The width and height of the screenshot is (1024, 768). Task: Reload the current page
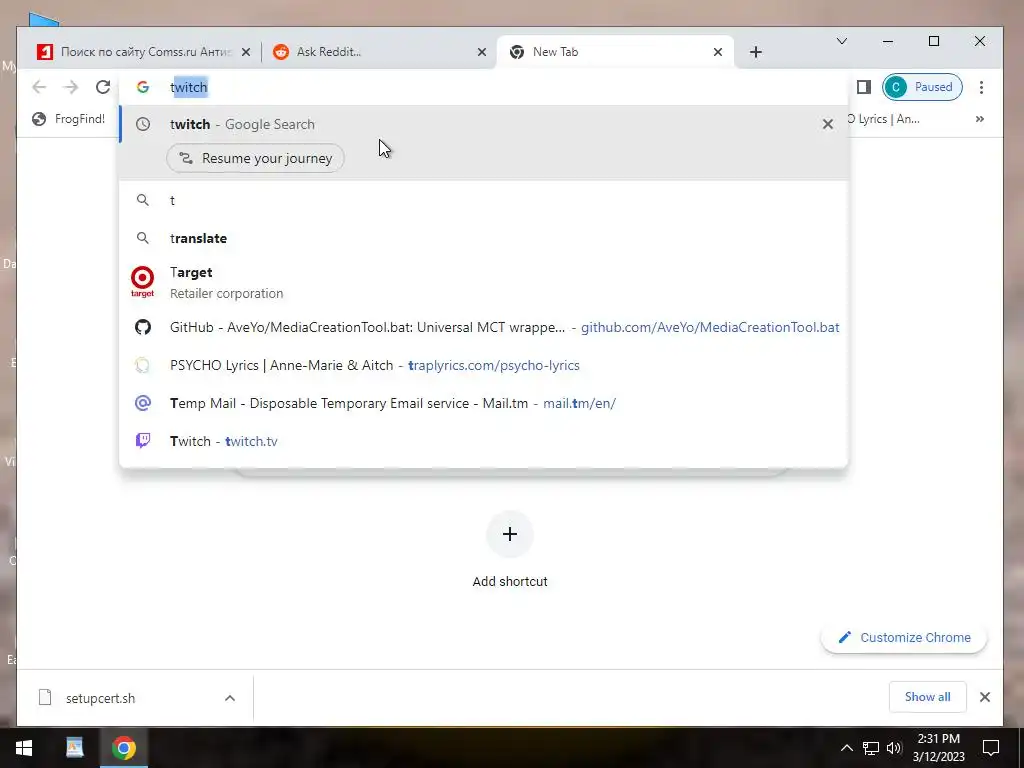(103, 87)
